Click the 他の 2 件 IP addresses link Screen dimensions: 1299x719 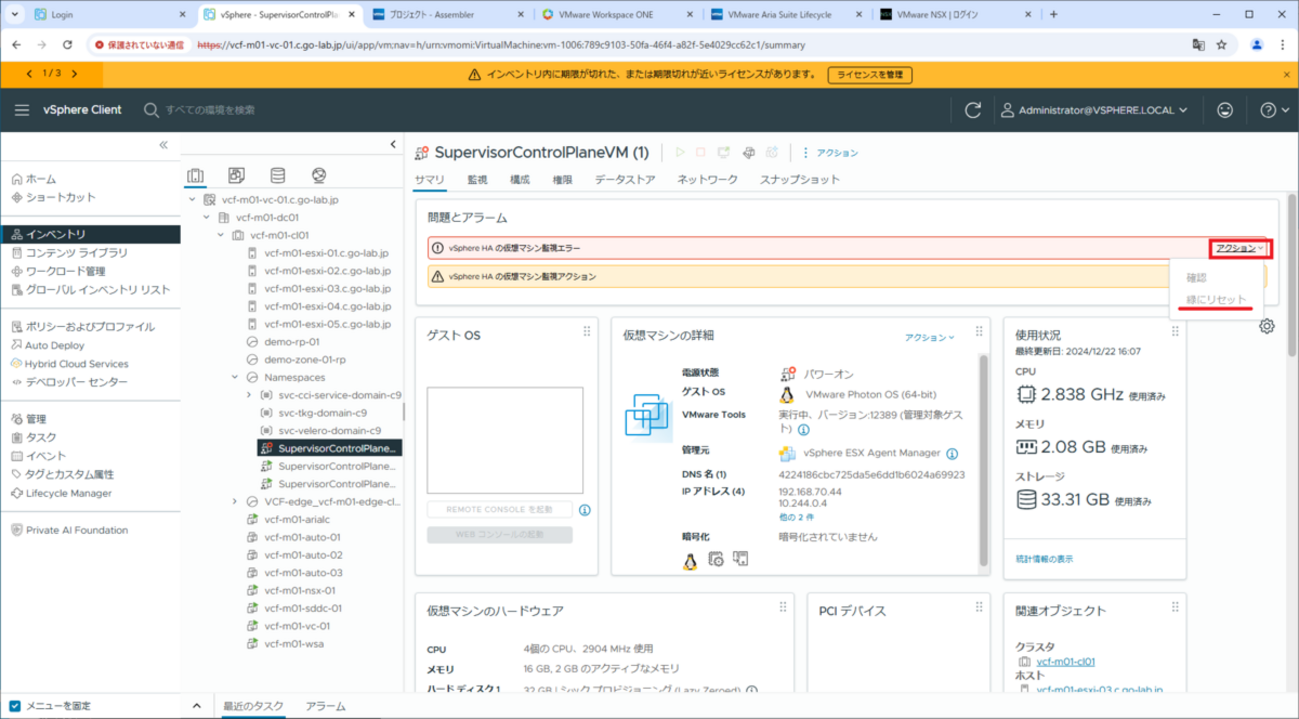pyautogui.click(x=796, y=517)
